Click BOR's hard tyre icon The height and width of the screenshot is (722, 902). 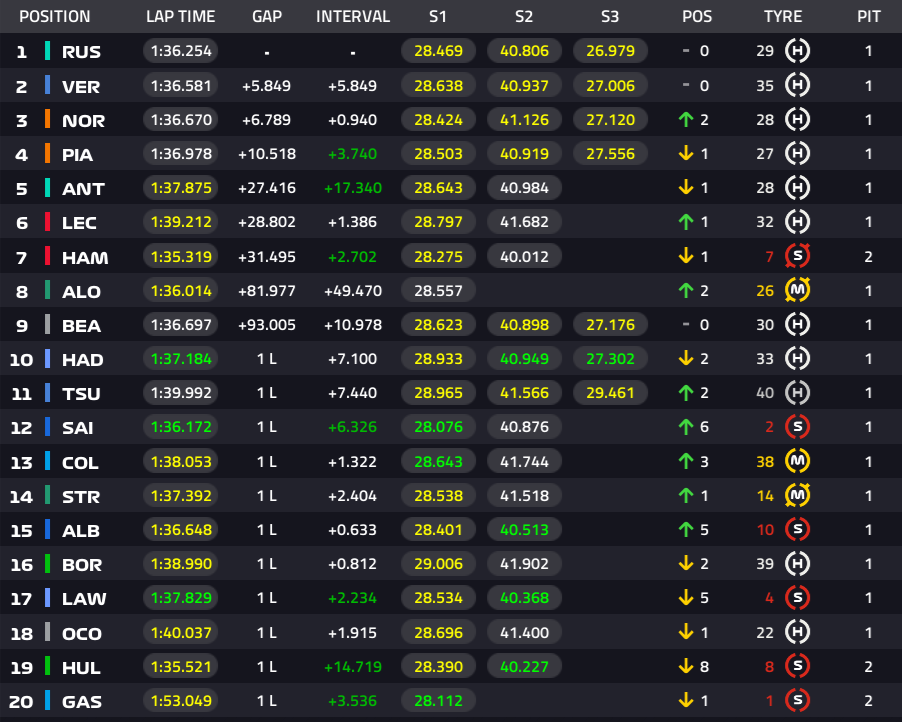click(x=797, y=564)
